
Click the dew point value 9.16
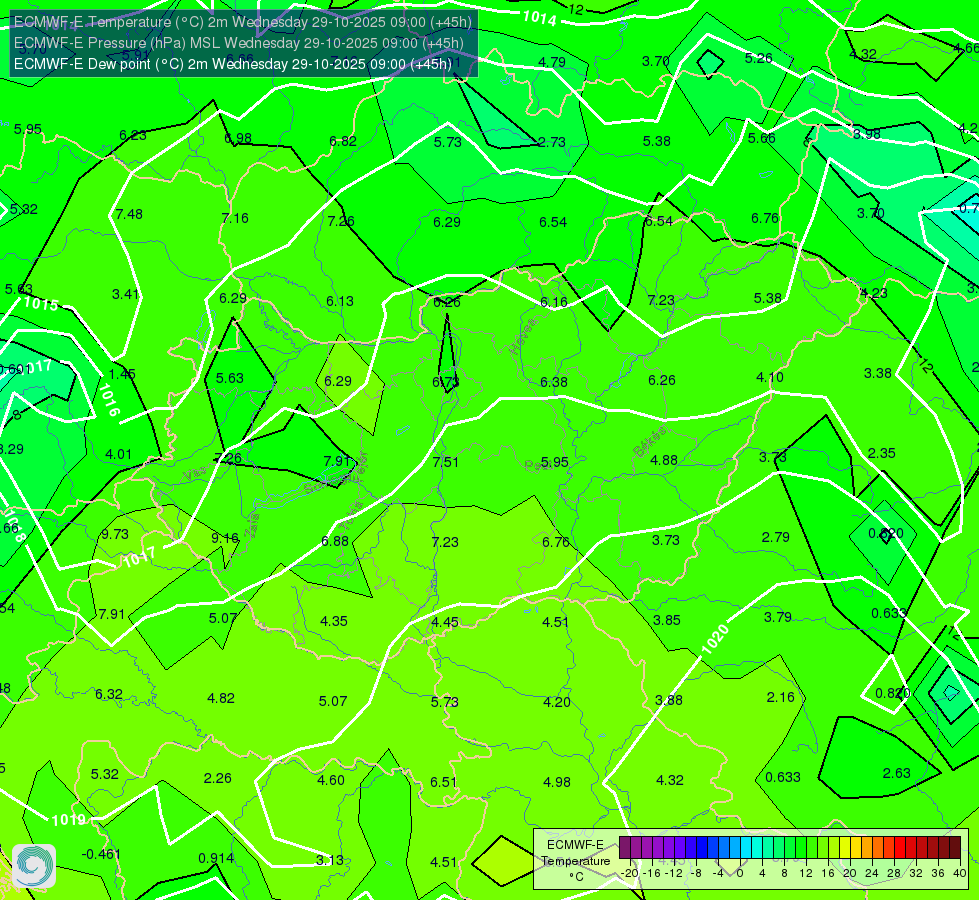[x=225, y=538]
